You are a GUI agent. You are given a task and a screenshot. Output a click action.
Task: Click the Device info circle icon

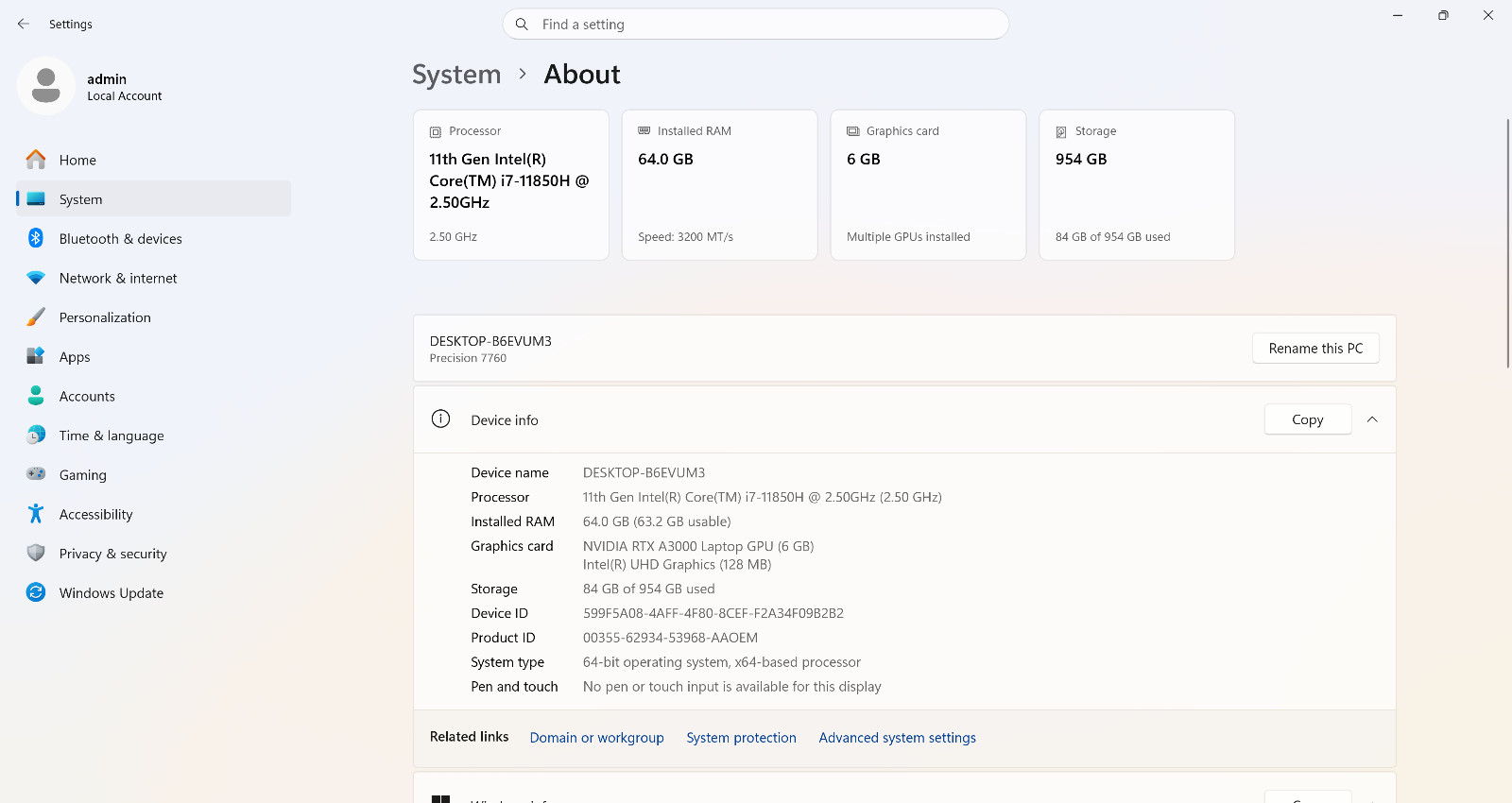coord(440,419)
